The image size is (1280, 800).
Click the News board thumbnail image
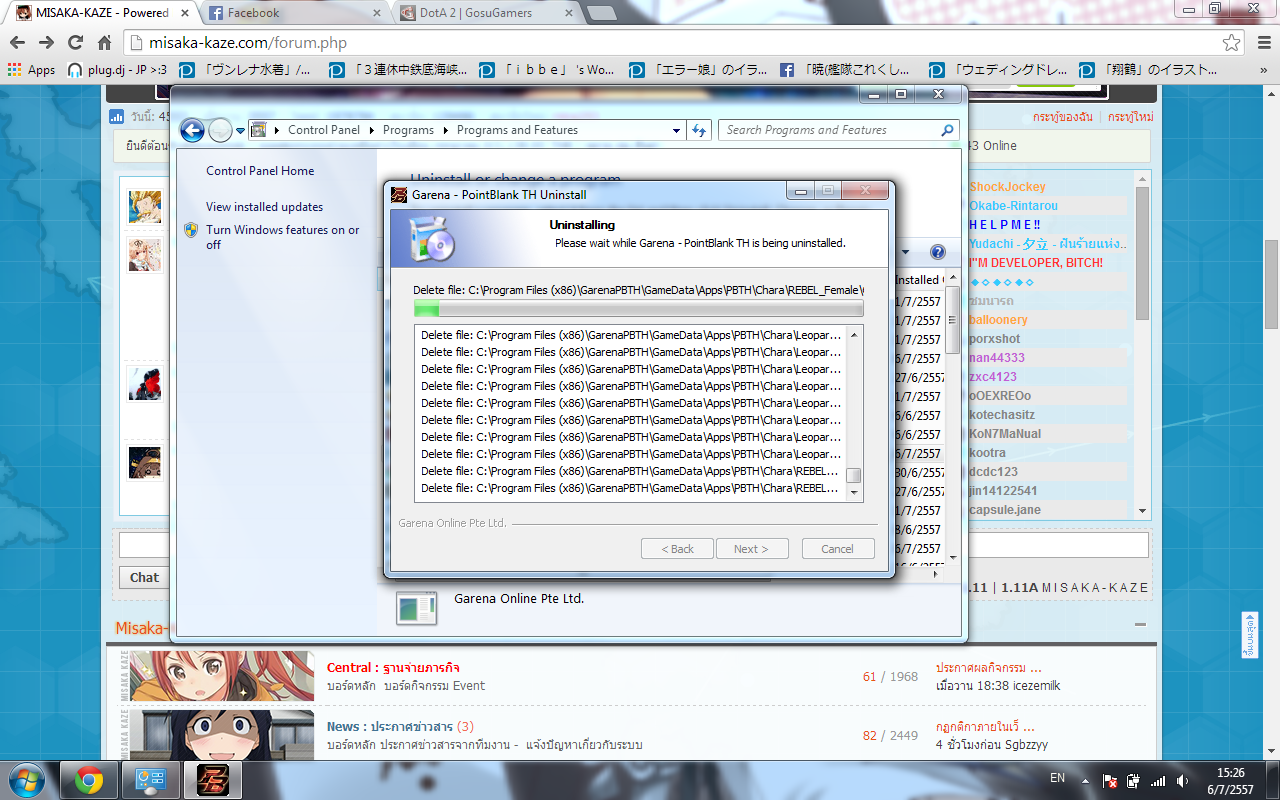pos(221,735)
